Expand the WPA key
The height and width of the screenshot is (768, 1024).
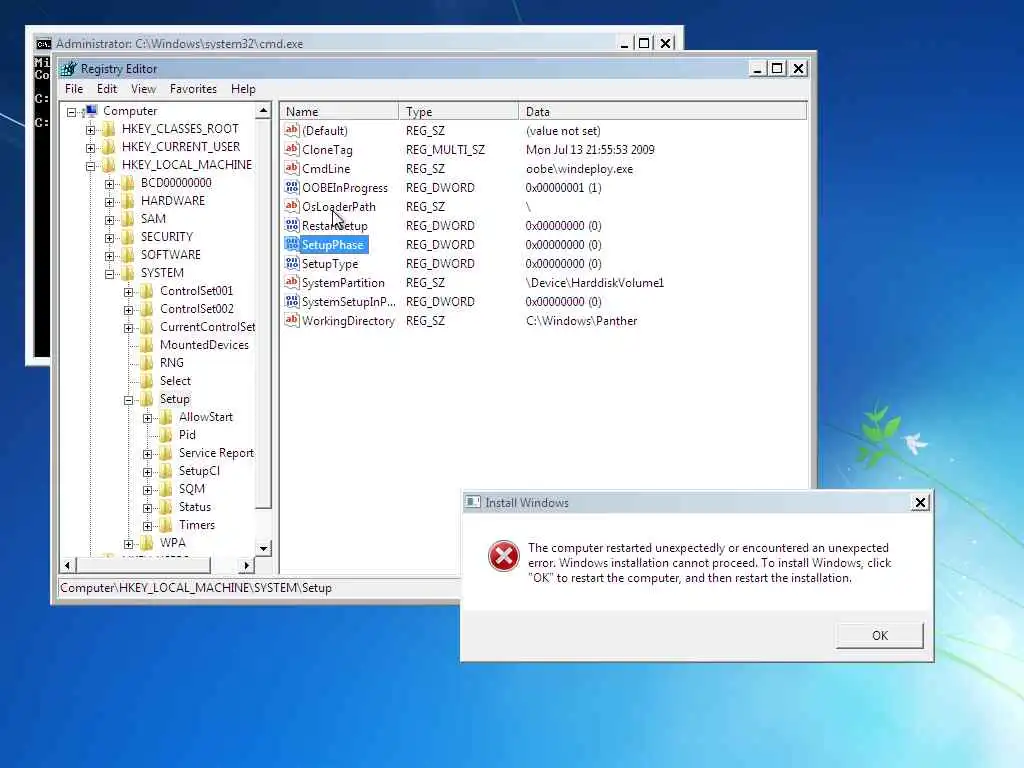(129, 543)
